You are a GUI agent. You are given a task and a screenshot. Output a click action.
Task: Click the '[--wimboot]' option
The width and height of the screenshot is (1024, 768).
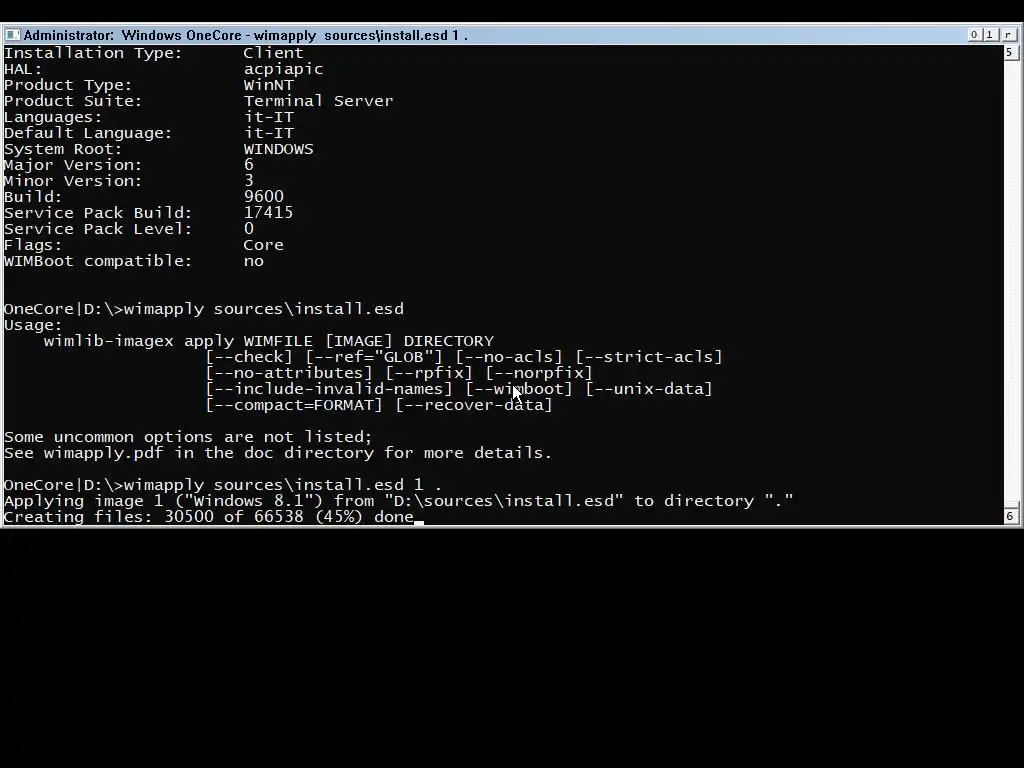519,389
